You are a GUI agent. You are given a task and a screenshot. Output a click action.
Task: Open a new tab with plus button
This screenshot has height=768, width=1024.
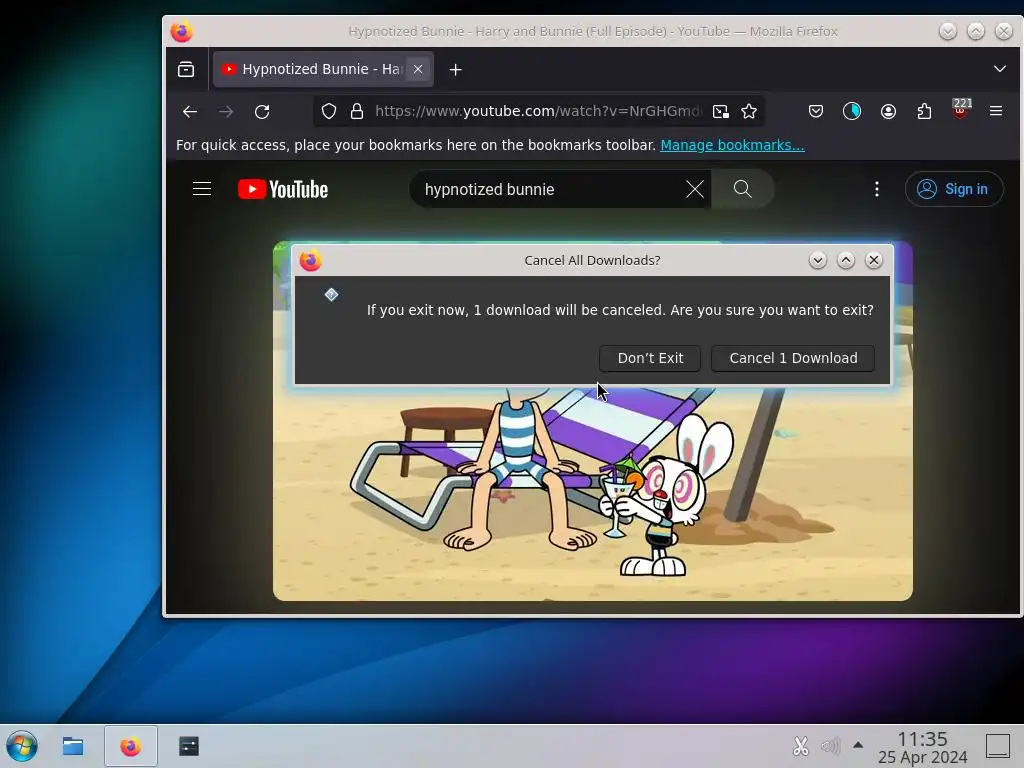[x=456, y=69]
